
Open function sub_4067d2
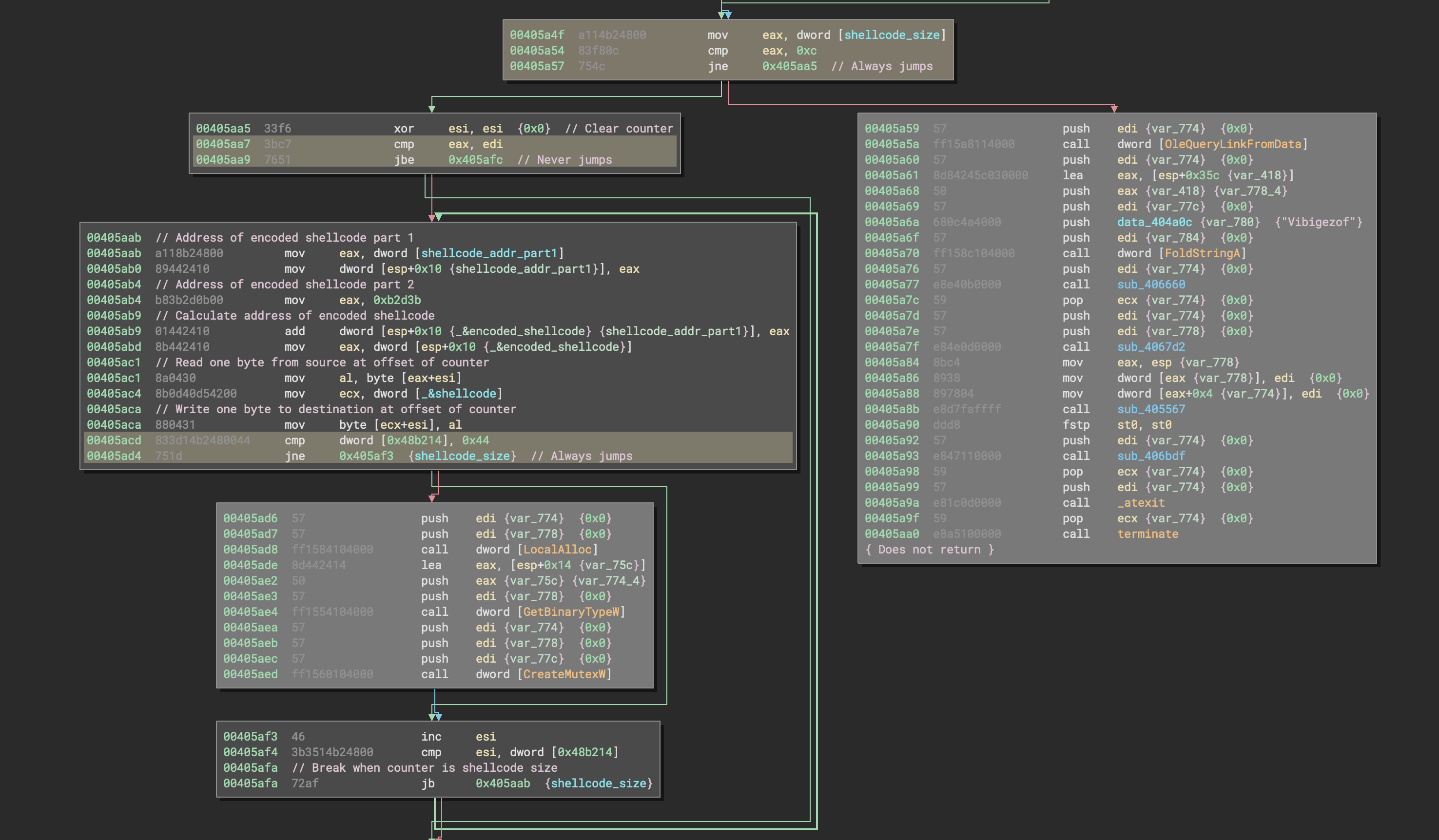pos(1151,346)
